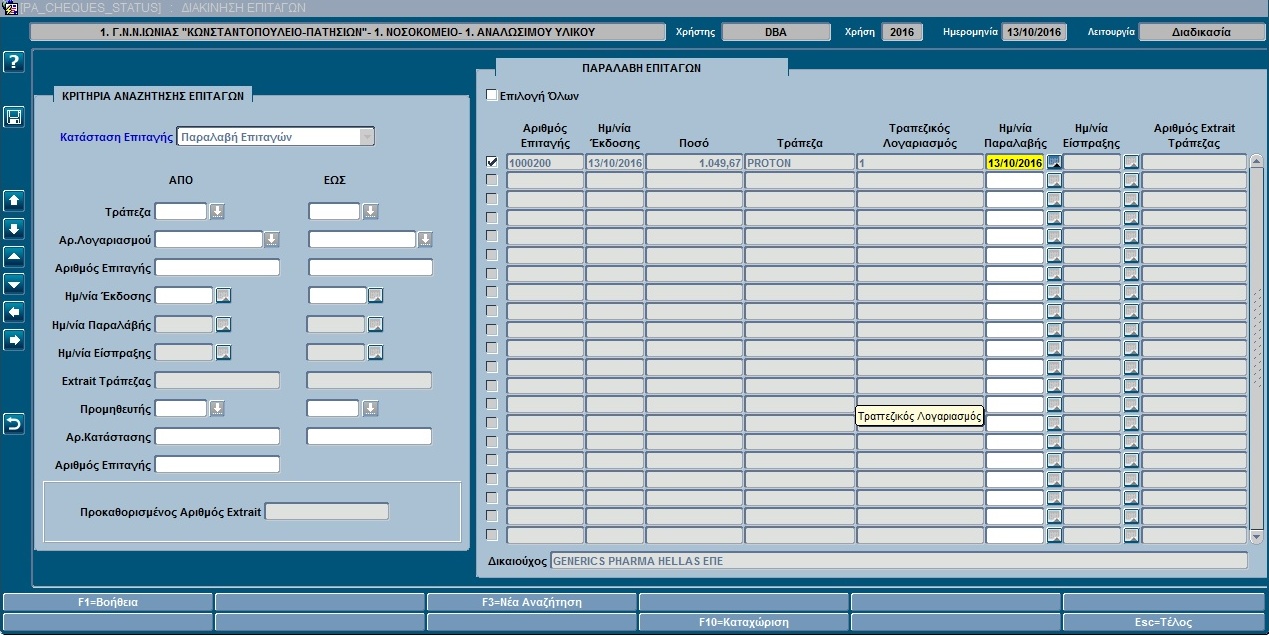The height and width of the screenshot is (636, 1269).
Task: Toggle the Επιλογή Όλων checkbox
Action: 491,96
